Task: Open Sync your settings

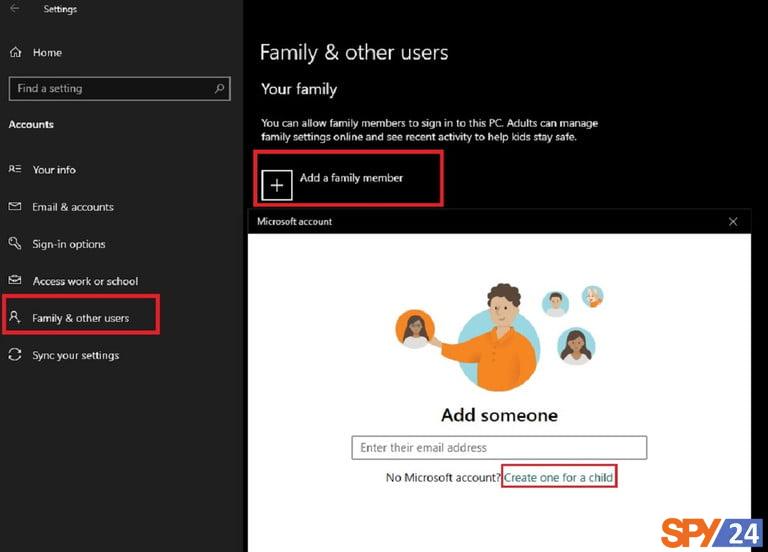Action: pyautogui.click(x=75, y=355)
